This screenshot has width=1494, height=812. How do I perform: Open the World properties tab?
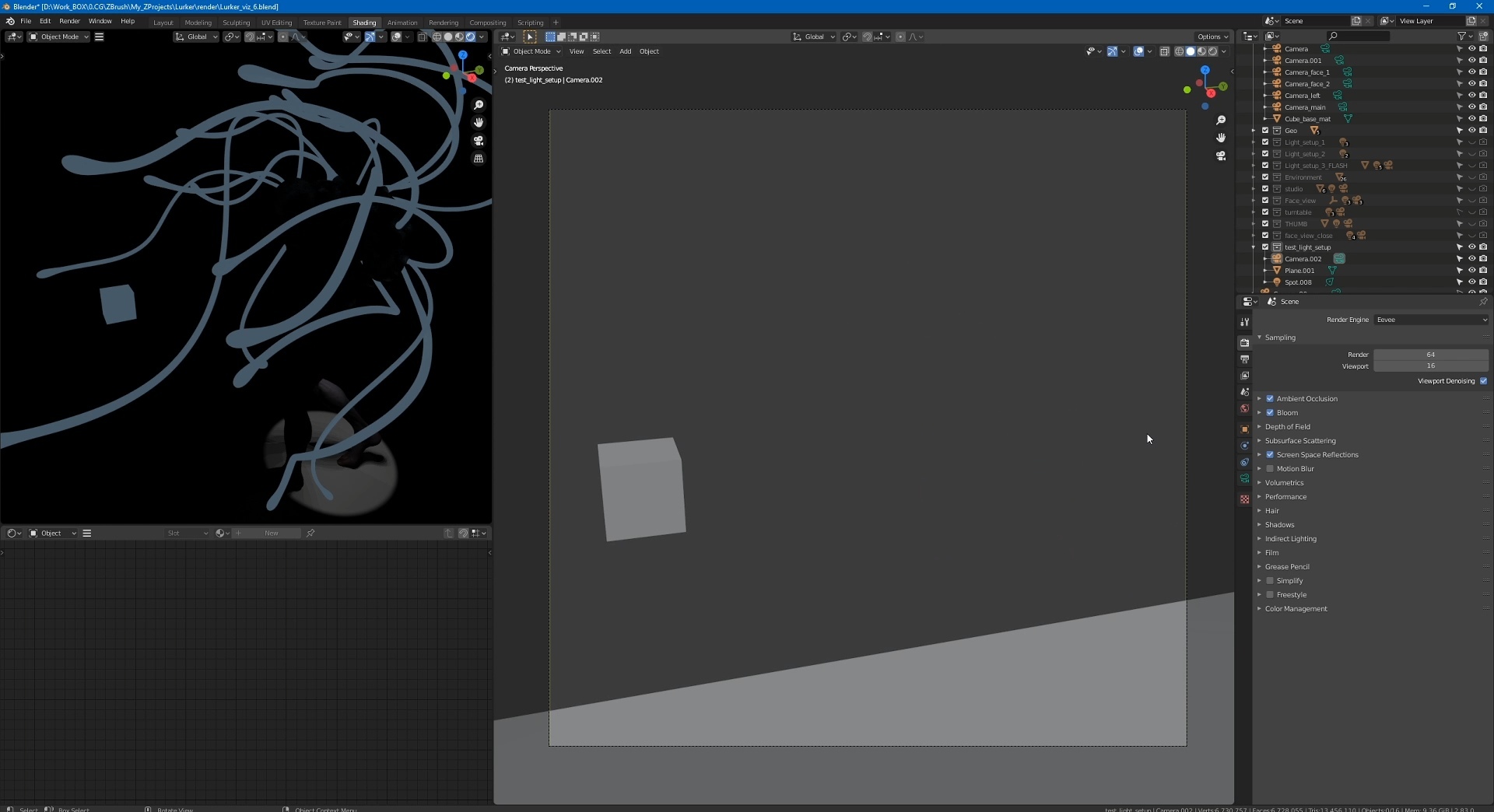click(x=1244, y=409)
